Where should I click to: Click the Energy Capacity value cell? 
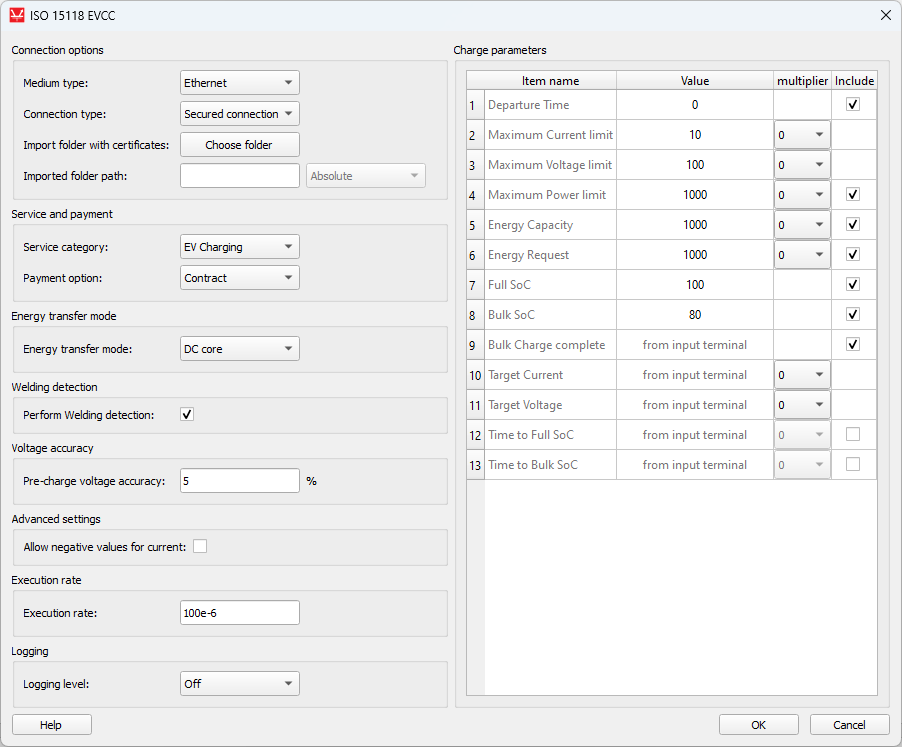pyautogui.click(x=695, y=224)
